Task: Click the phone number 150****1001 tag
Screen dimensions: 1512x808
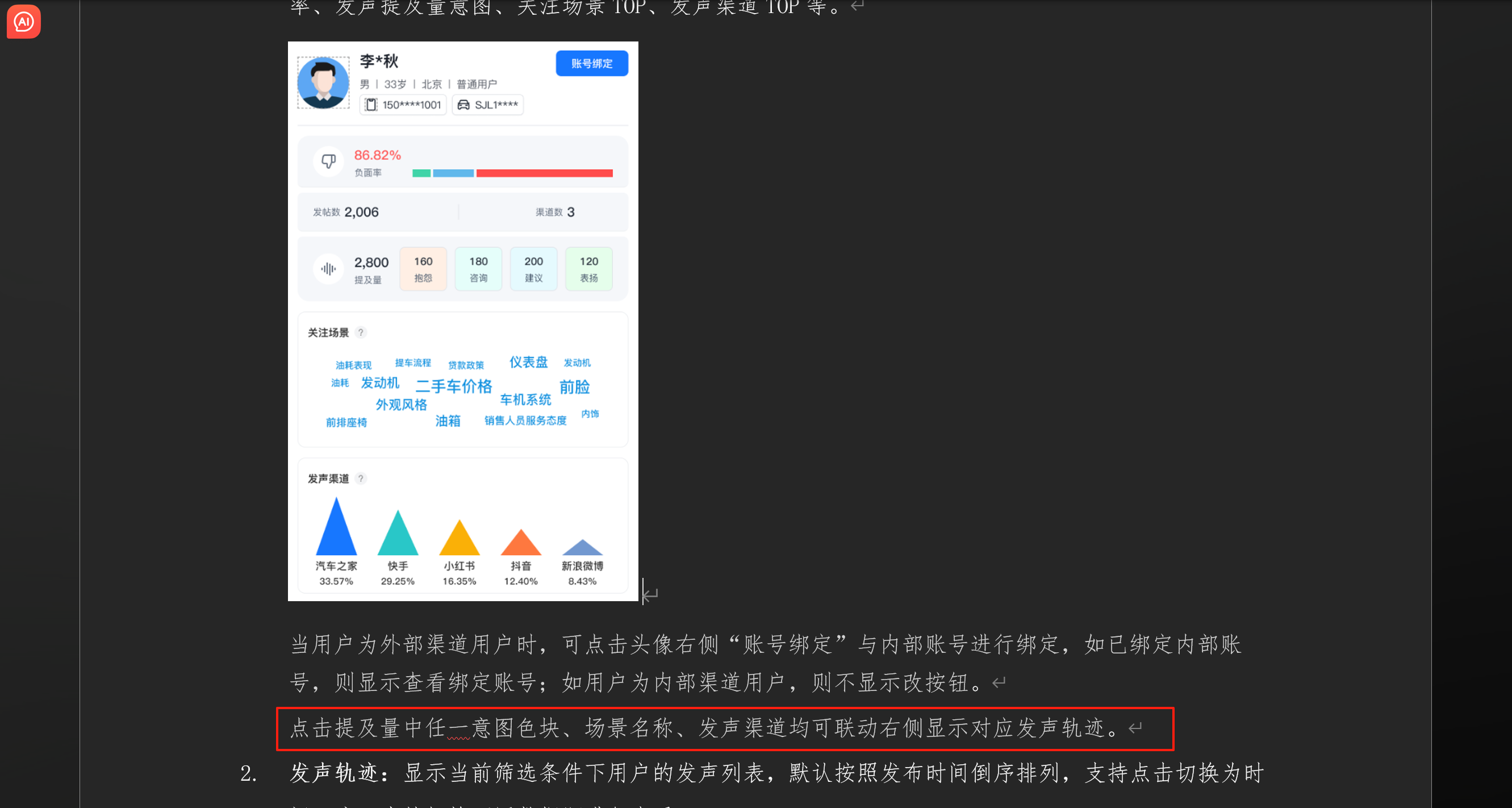Action: click(403, 105)
